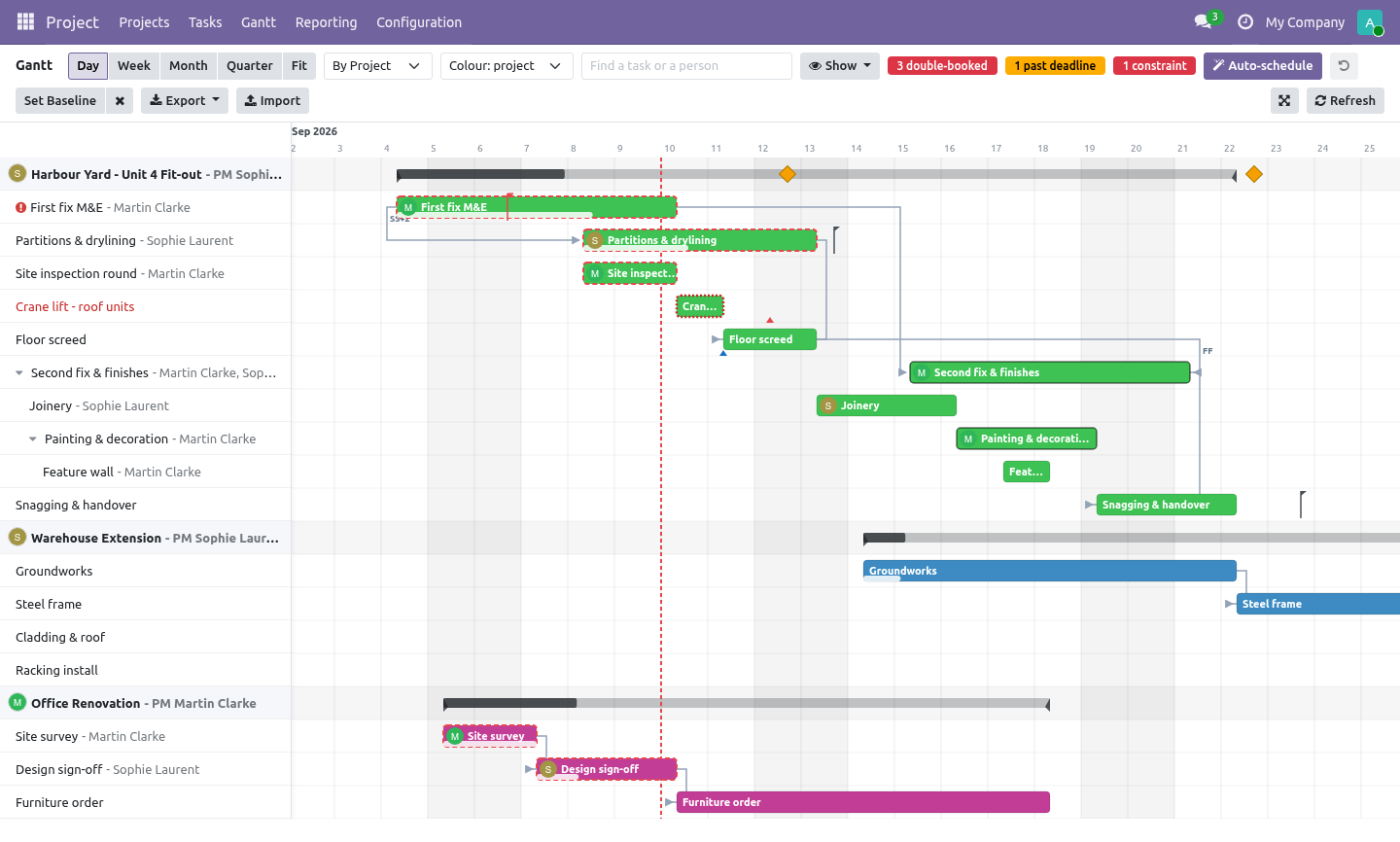Open the Gantt menu in the navbar
The height and width of the screenshot is (842, 1400).
259,22
